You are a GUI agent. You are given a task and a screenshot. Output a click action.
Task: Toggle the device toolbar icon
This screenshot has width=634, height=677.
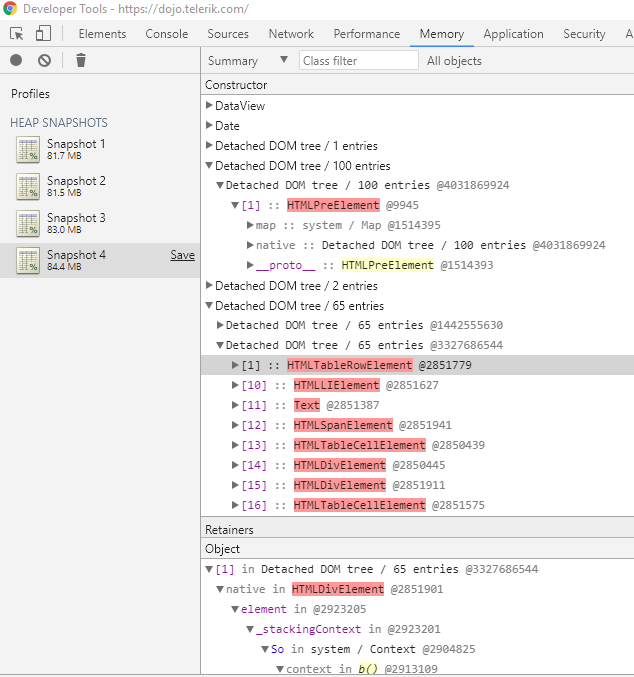tap(43, 33)
